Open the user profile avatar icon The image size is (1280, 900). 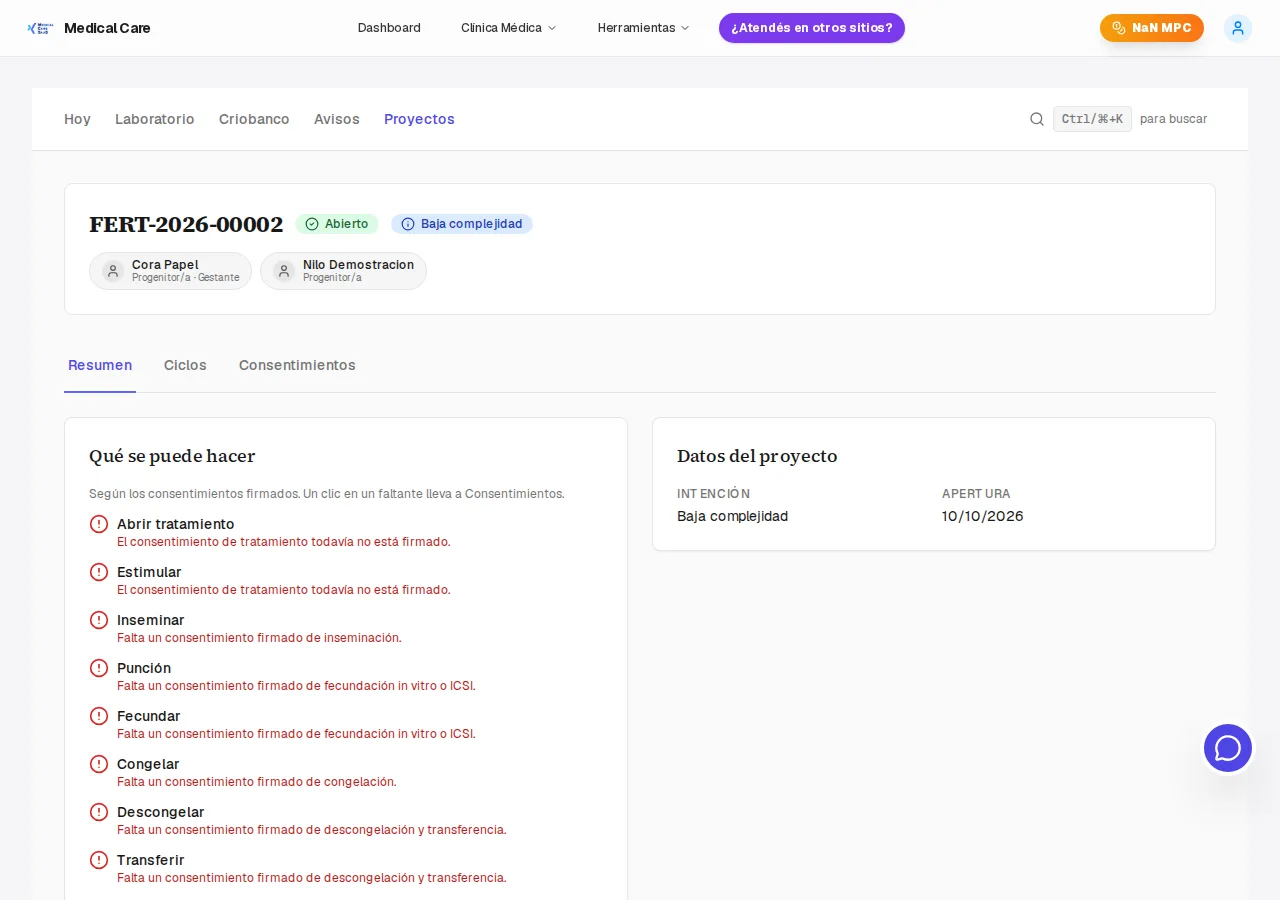coord(1238,28)
